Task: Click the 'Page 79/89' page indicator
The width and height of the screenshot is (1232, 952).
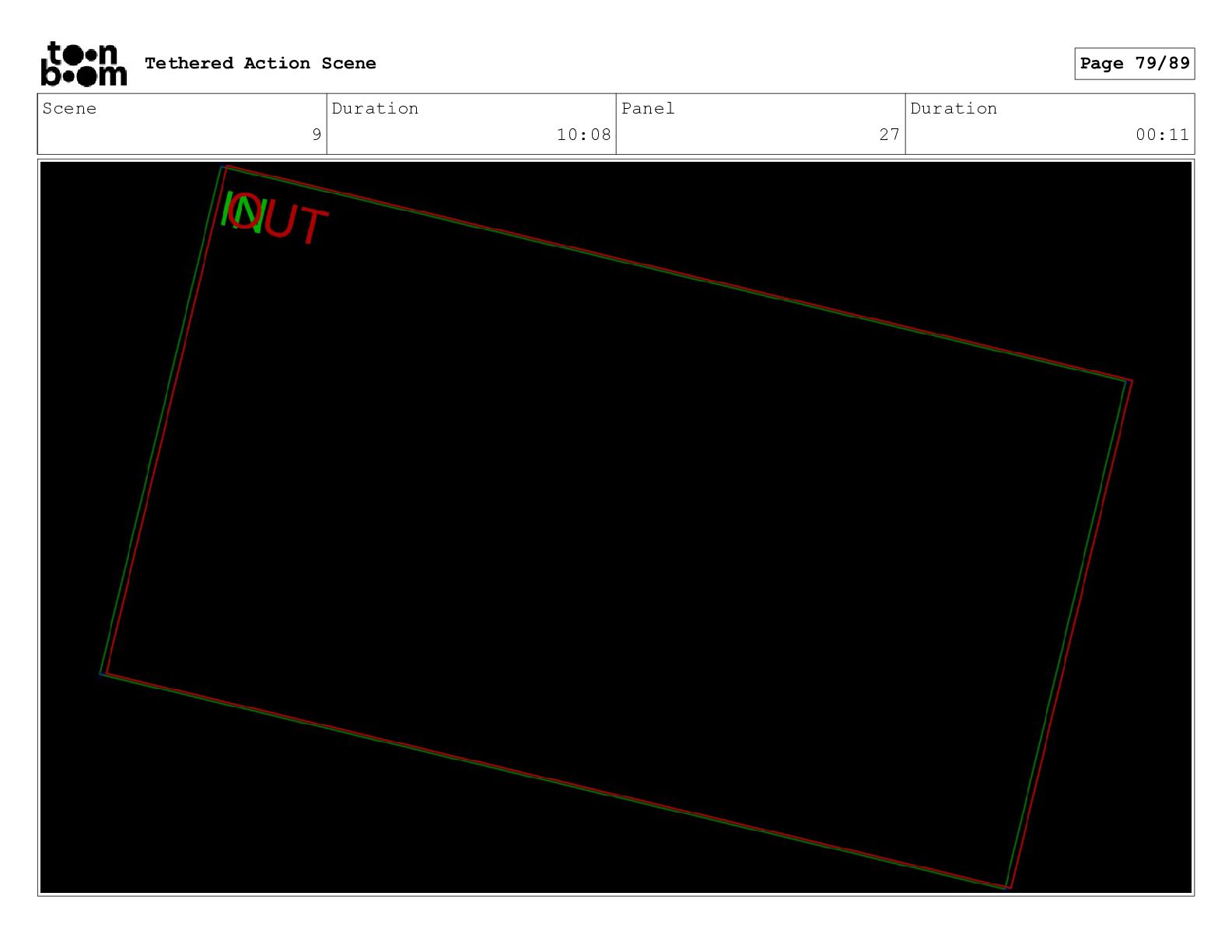Action: tap(1135, 63)
